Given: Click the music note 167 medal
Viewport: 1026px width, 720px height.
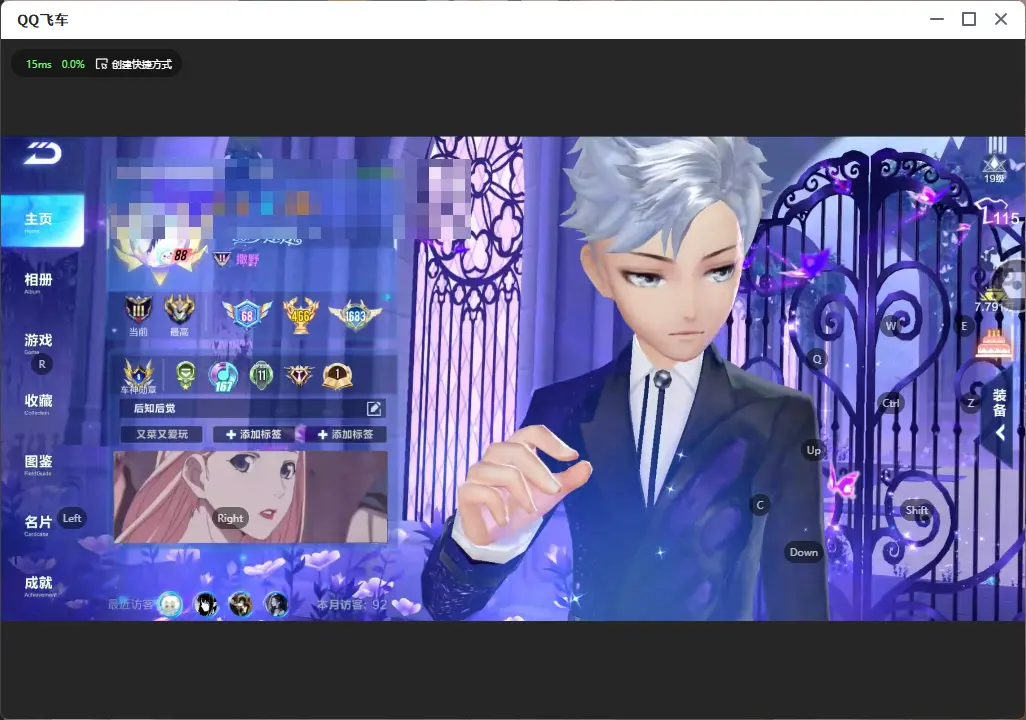Looking at the screenshot, I should [223, 376].
